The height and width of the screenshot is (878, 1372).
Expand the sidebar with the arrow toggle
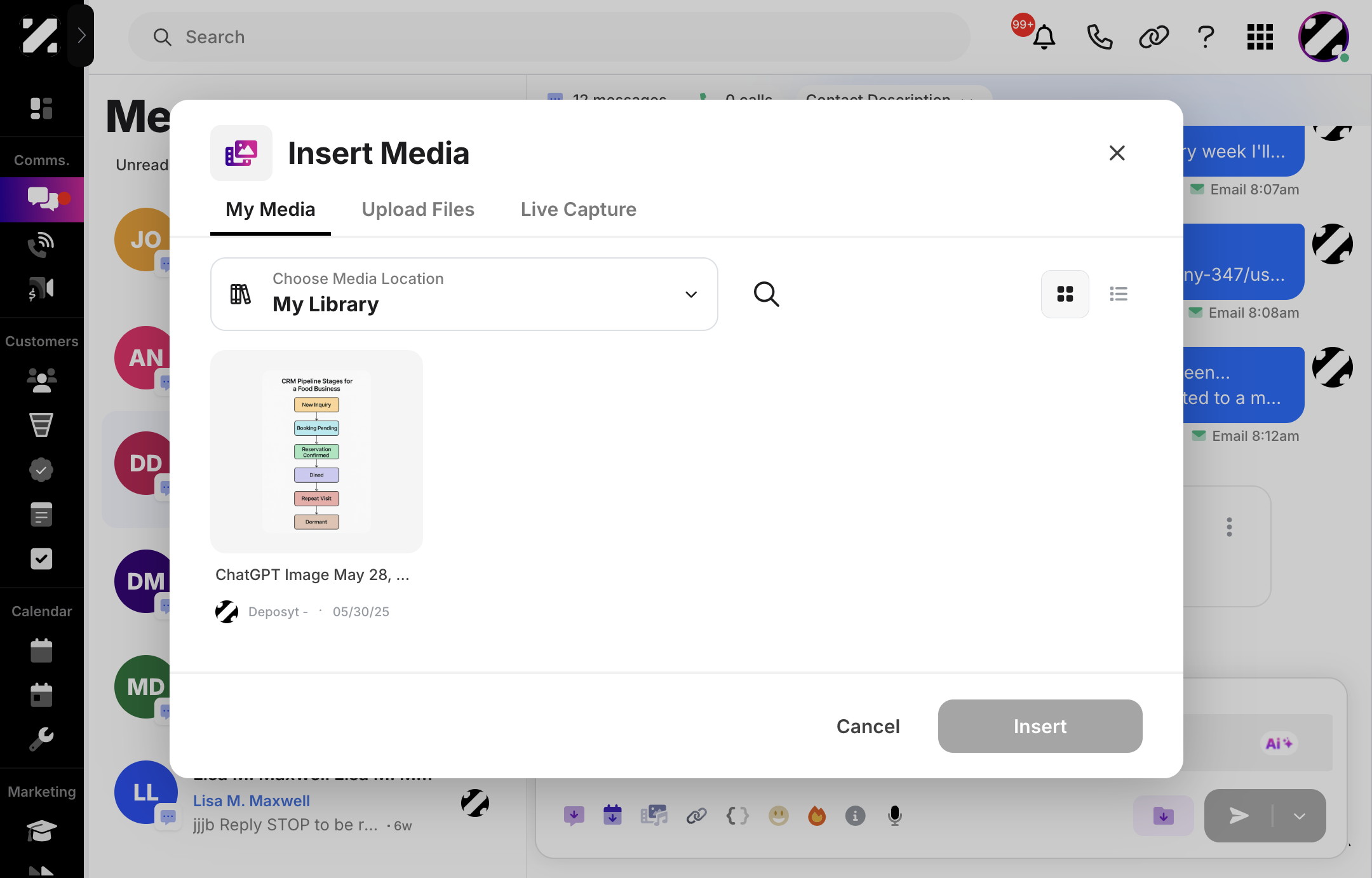(81, 36)
